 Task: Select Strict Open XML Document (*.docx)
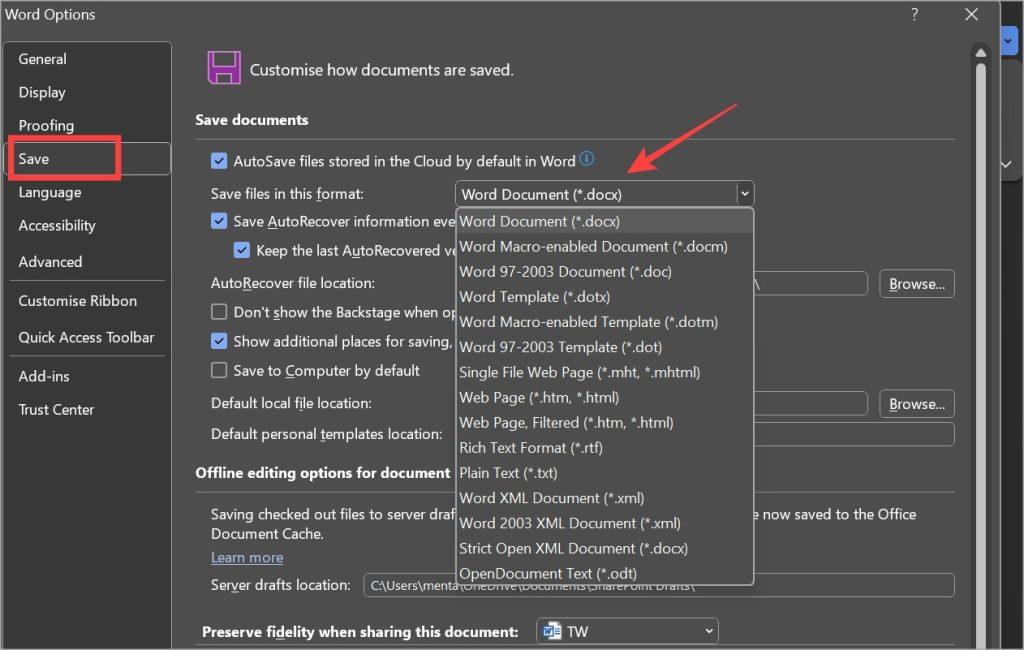tap(604, 548)
